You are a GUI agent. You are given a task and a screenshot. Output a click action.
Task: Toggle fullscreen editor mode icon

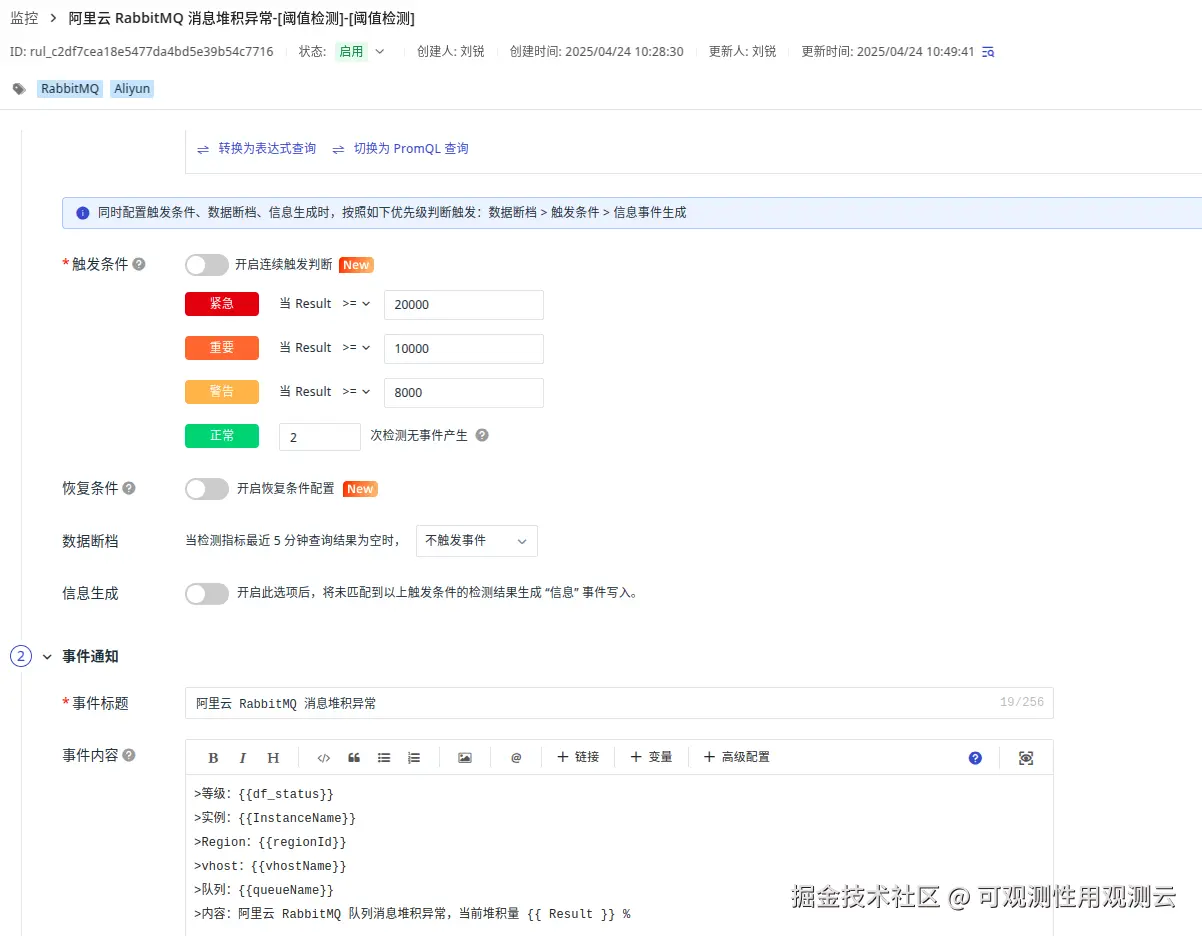[x=1026, y=758]
